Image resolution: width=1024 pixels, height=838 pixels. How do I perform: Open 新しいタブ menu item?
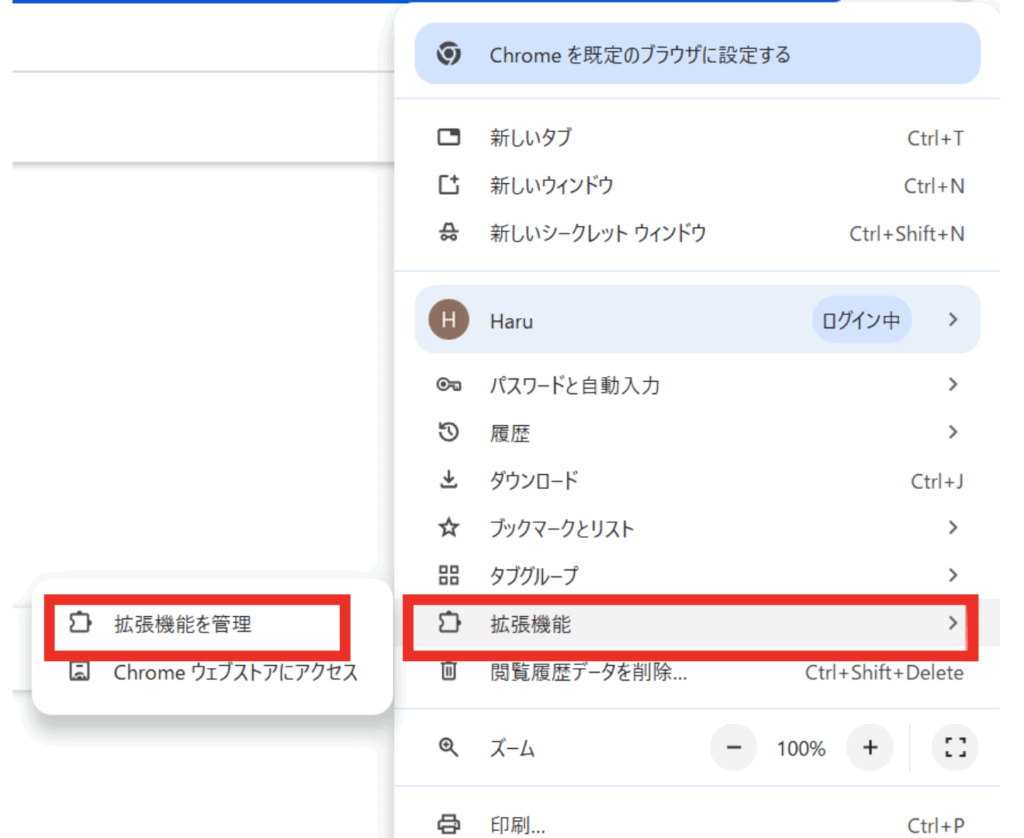697,138
